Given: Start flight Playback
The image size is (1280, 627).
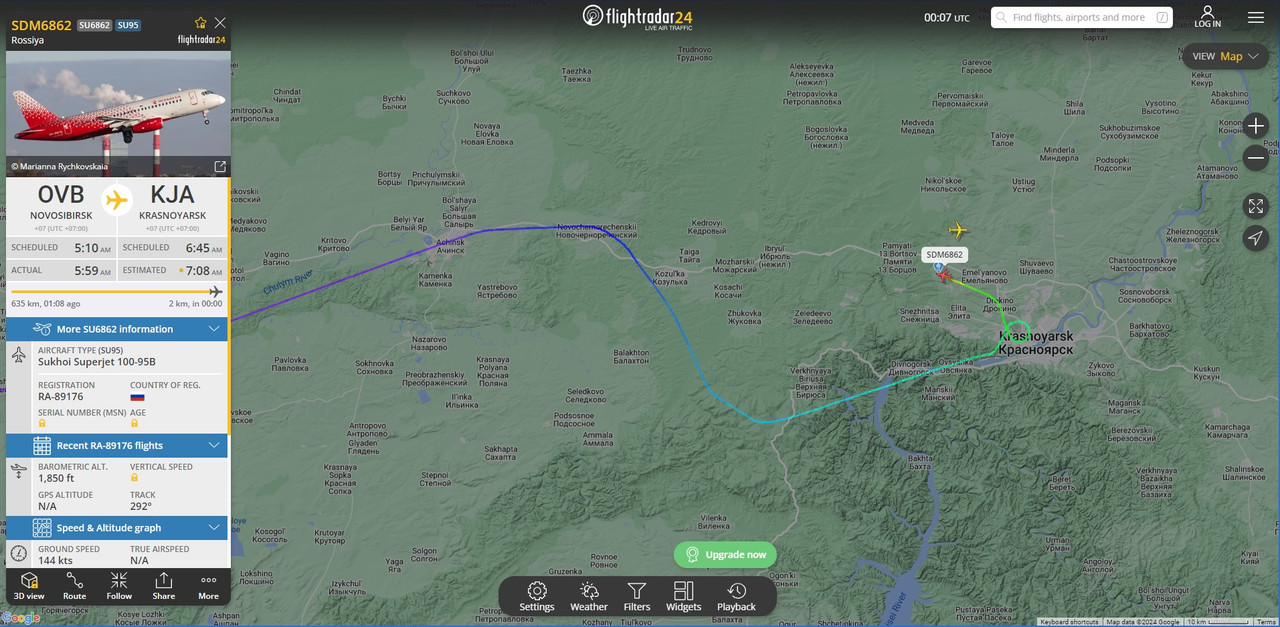Looking at the screenshot, I should pyautogui.click(x=736, y=596).
